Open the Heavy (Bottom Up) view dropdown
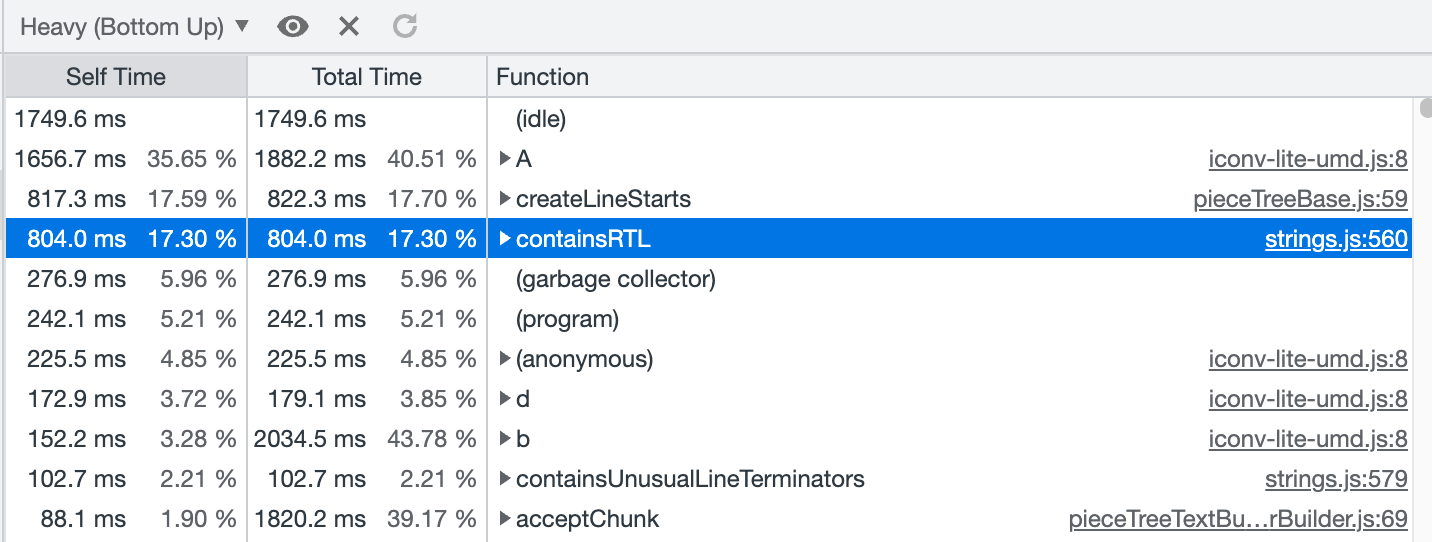Screen dimensions: 1432x542 (134, 27)
